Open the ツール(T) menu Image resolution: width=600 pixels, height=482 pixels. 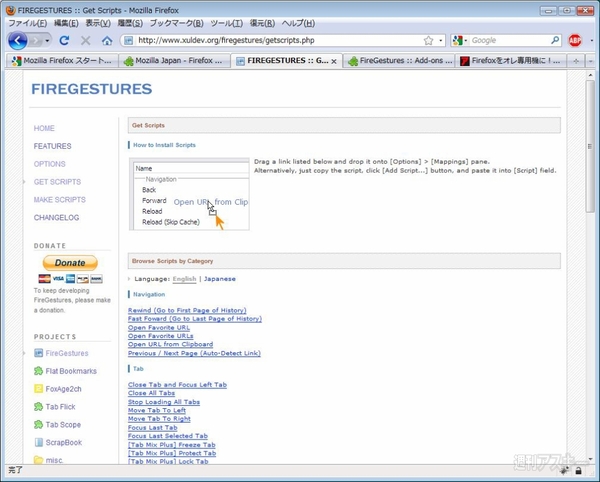coord(227,23)
